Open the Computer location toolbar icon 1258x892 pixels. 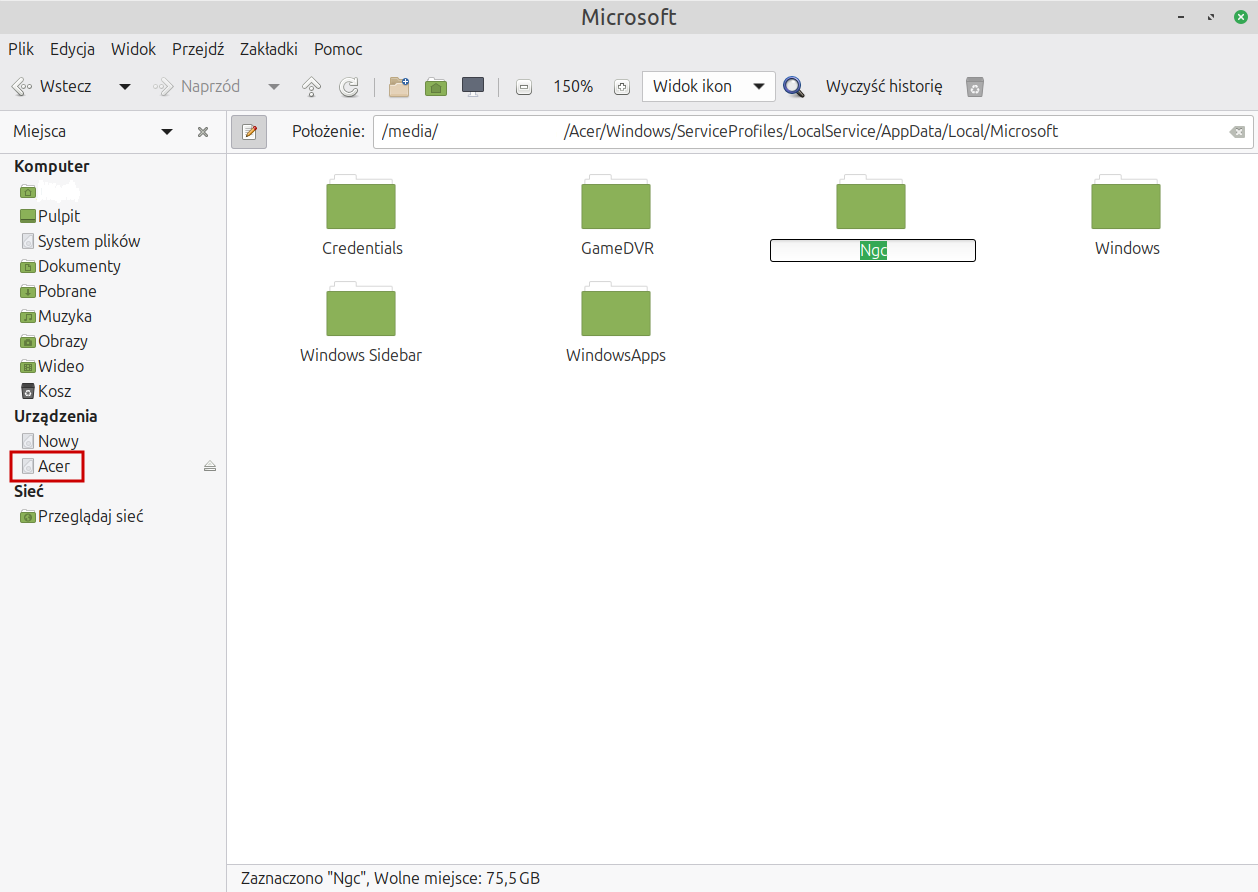click(473, 87)
